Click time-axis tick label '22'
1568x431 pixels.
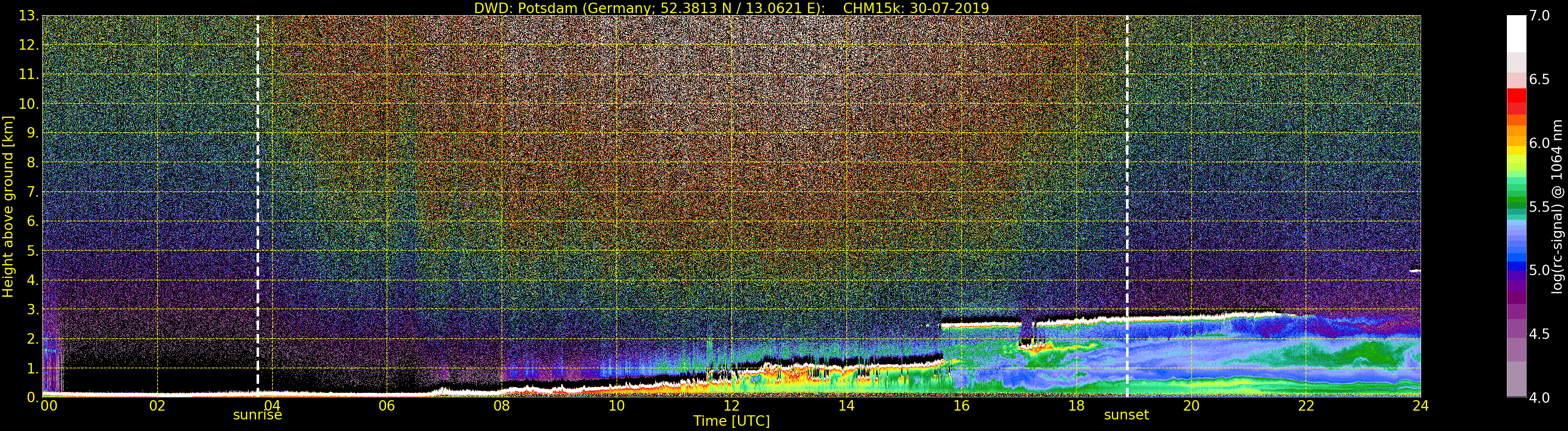pyautogui.click(x=1306, y=406)
